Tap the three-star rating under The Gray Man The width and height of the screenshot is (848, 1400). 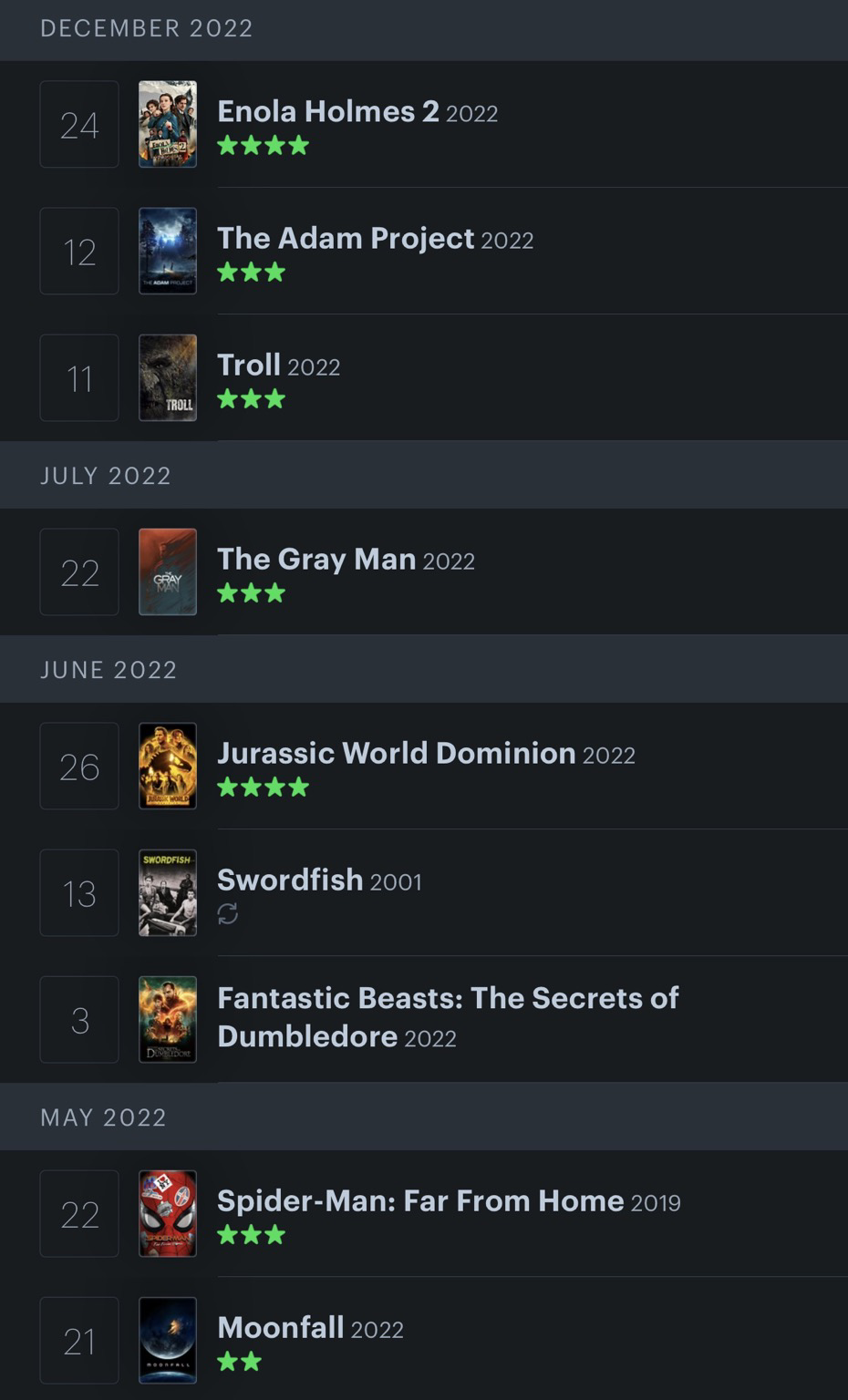(252, 592)
